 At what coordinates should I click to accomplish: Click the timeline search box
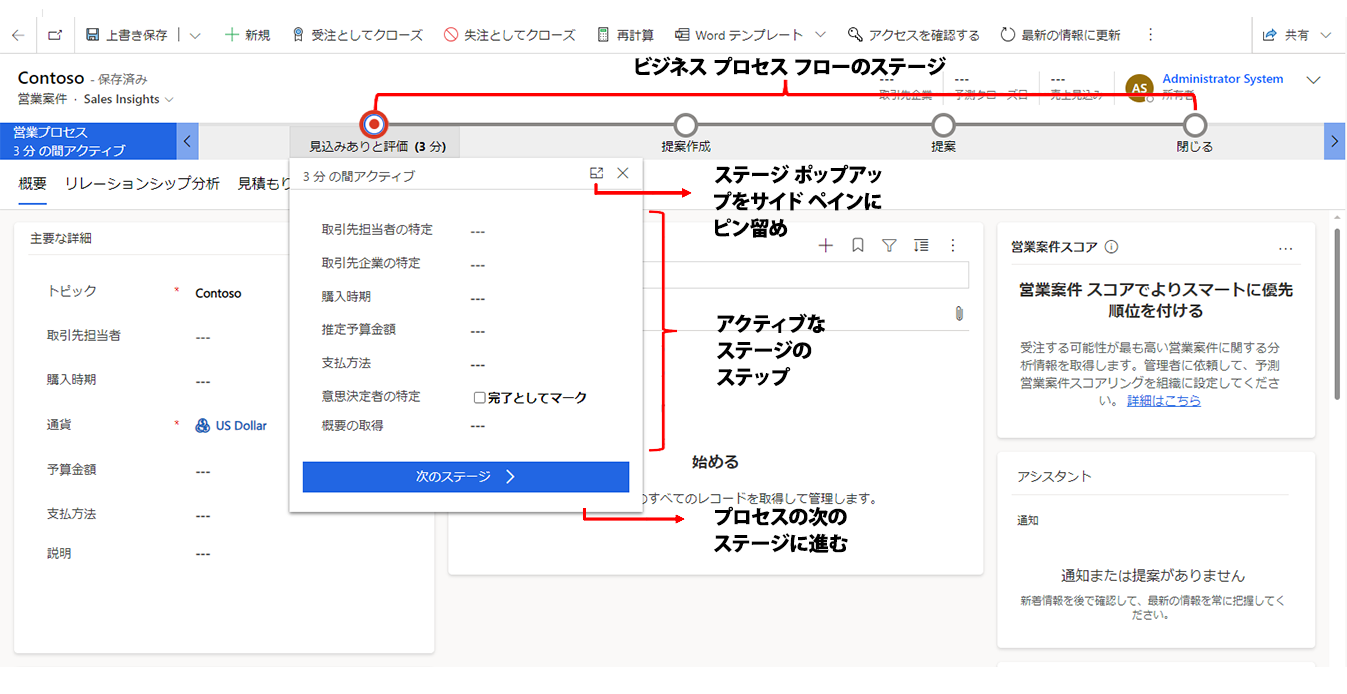(x=806, y=274)
